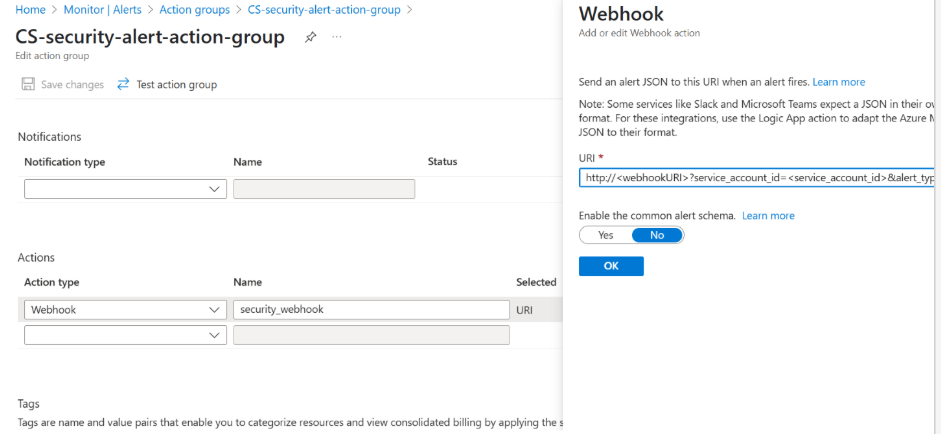
Task: Open the Webhook action type dropdown
Action: click(x=125, y=310)
